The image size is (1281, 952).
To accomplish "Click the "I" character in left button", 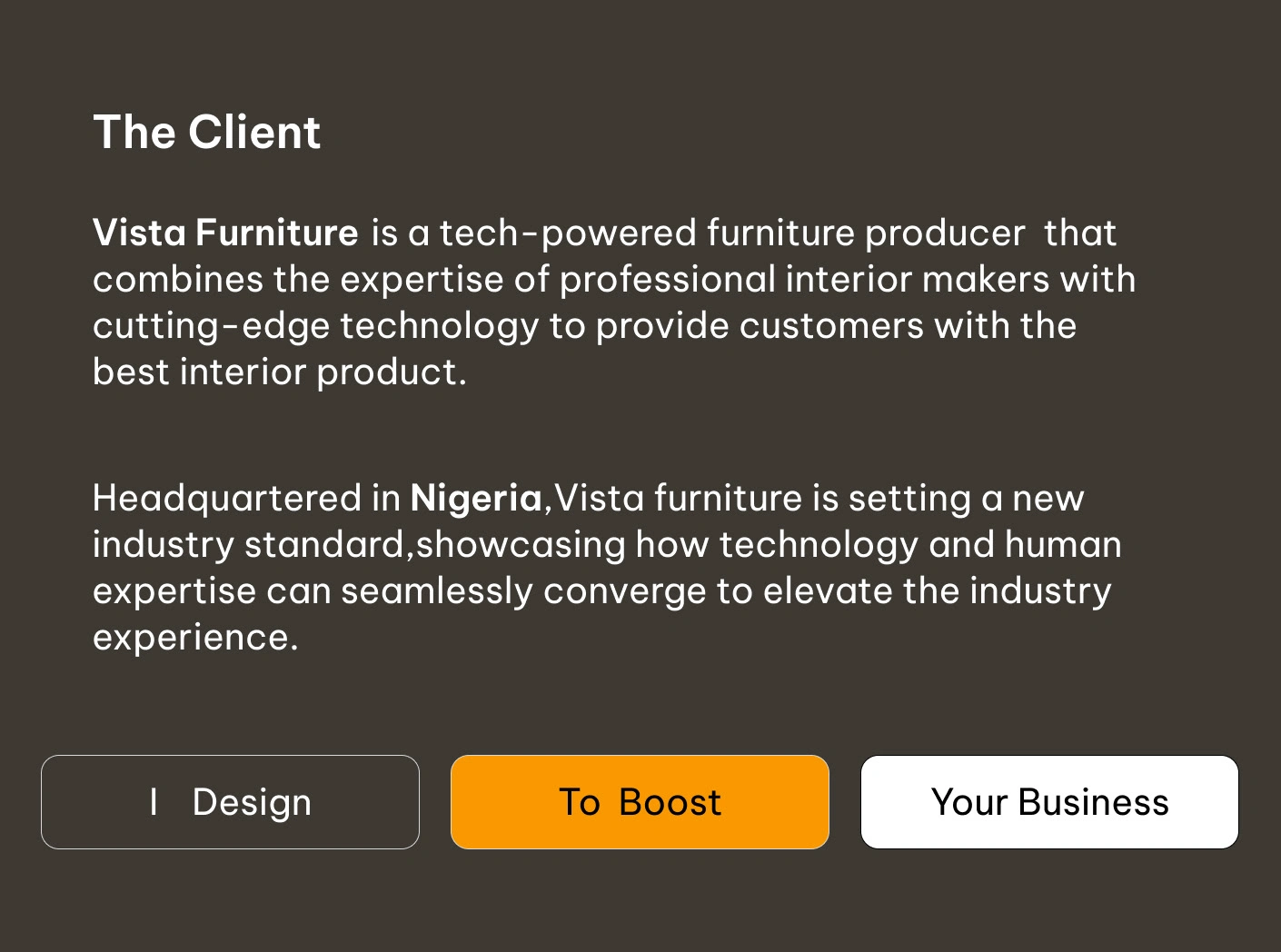I will (154, 802).
